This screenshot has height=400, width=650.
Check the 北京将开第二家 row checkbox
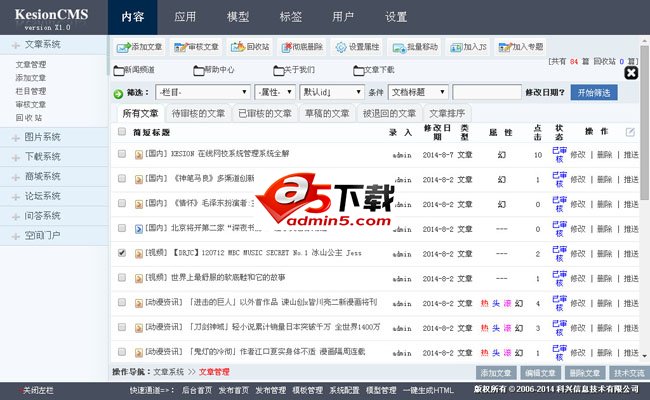pyautogui.click(x=121, y=228)
